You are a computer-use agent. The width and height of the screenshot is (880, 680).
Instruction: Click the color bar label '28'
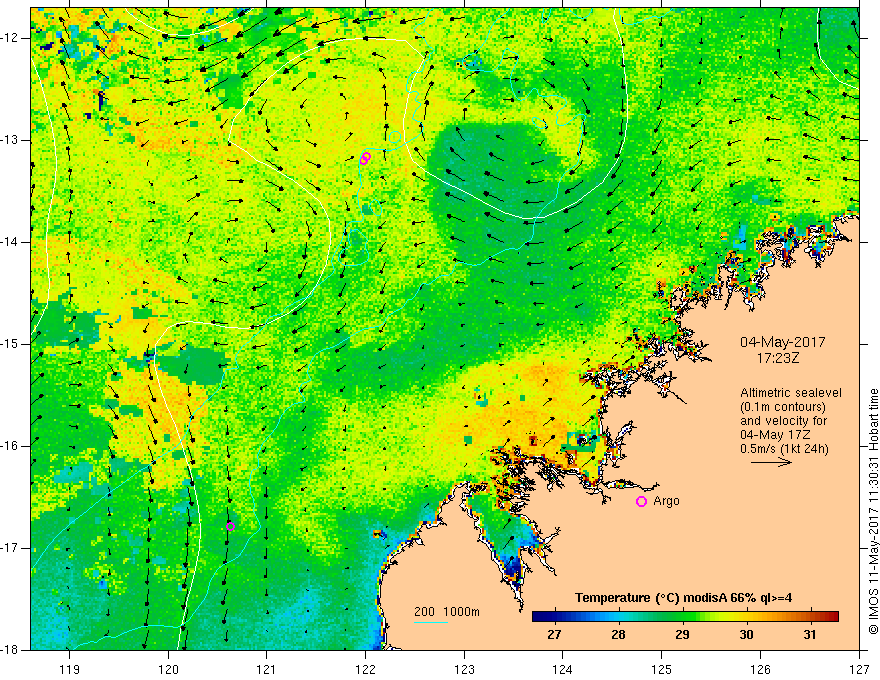(x=618, y=635)
